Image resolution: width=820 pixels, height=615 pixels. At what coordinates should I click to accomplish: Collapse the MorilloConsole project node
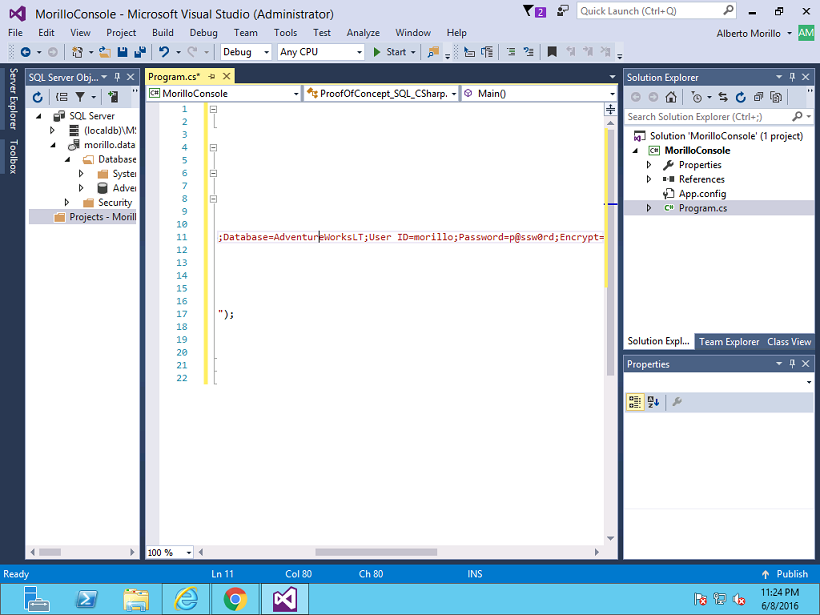pyautogui.click(x=636, y=151)
